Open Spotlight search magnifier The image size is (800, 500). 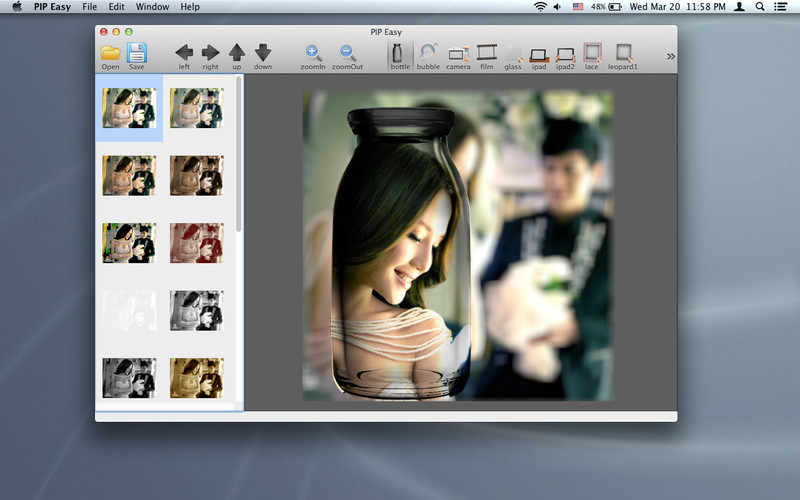pos(760,7)
